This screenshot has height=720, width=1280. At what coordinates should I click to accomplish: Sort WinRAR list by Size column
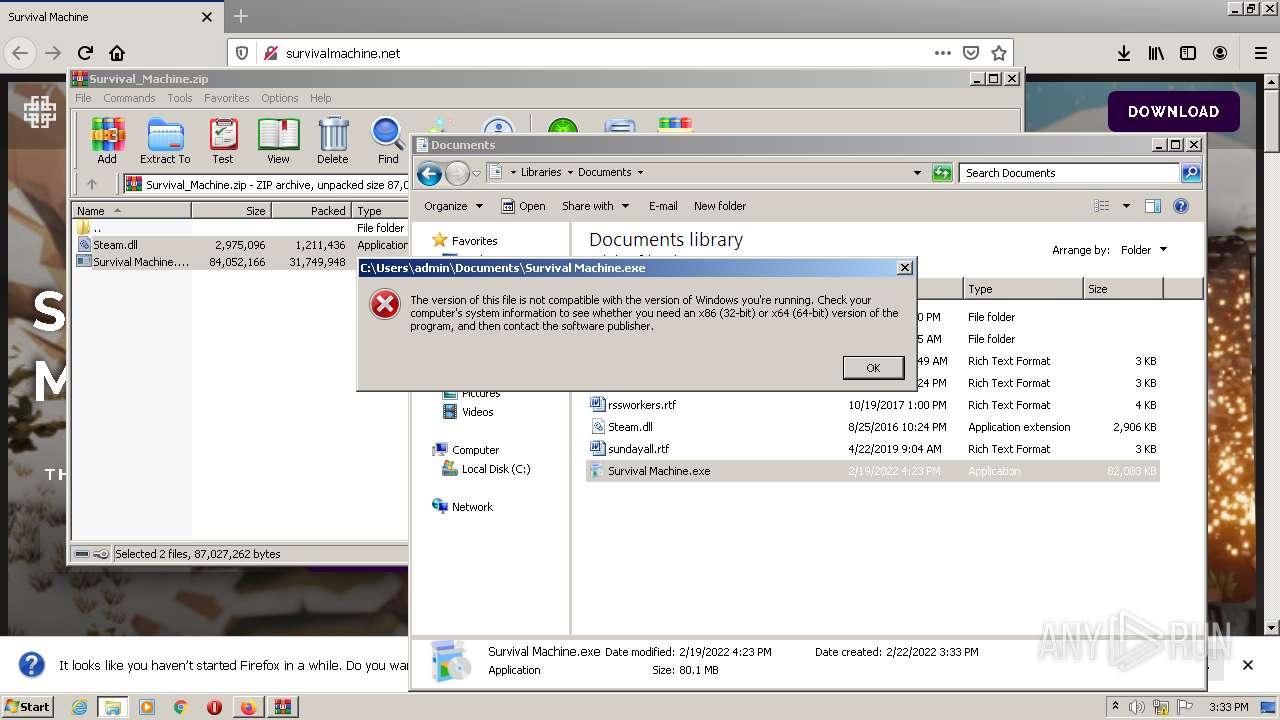231,211
